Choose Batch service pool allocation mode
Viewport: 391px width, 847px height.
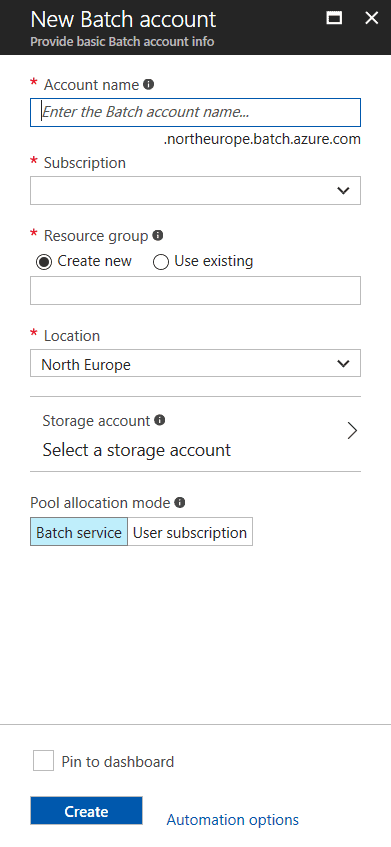pos(79,532)
